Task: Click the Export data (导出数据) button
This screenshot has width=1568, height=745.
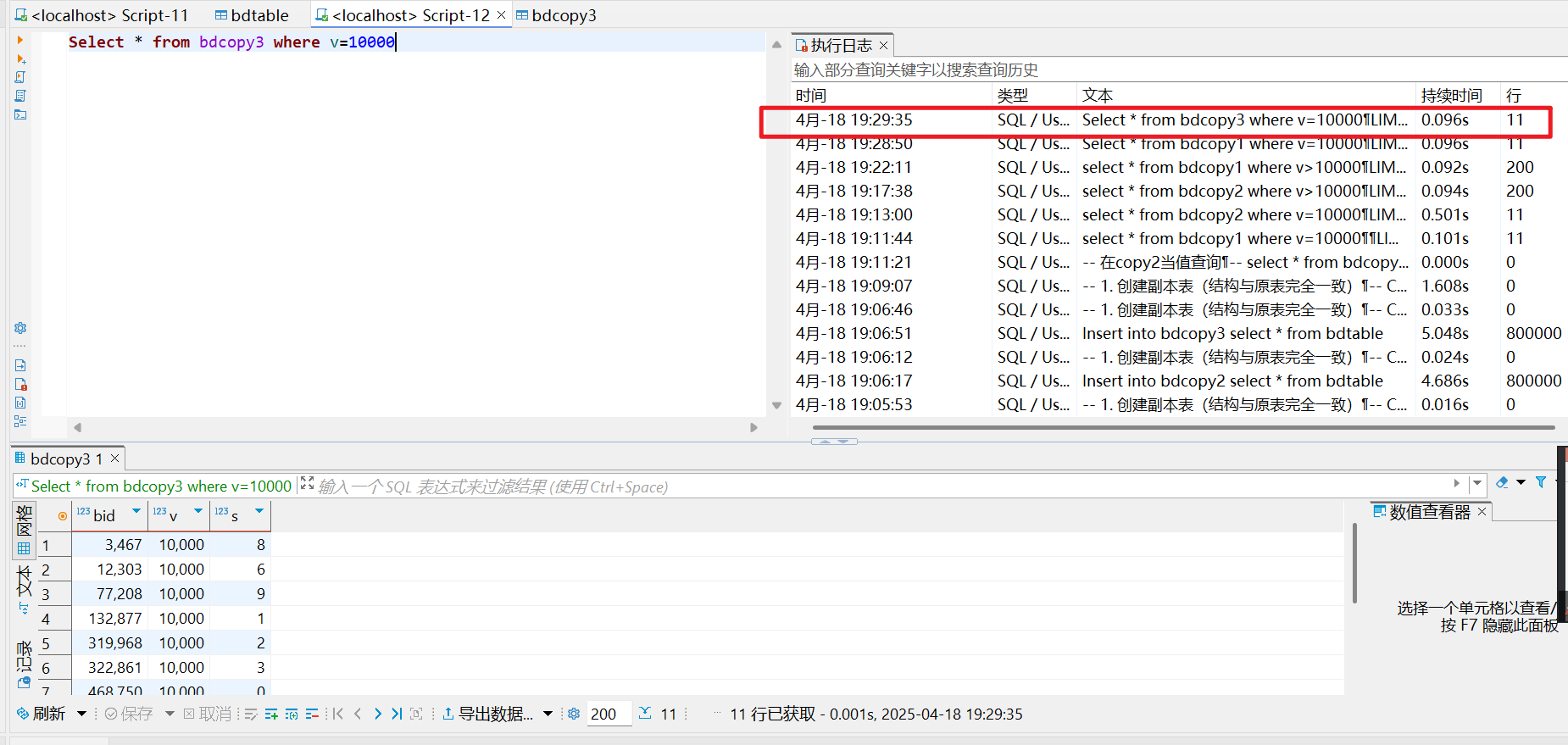Action: click(x=488, y=714)
